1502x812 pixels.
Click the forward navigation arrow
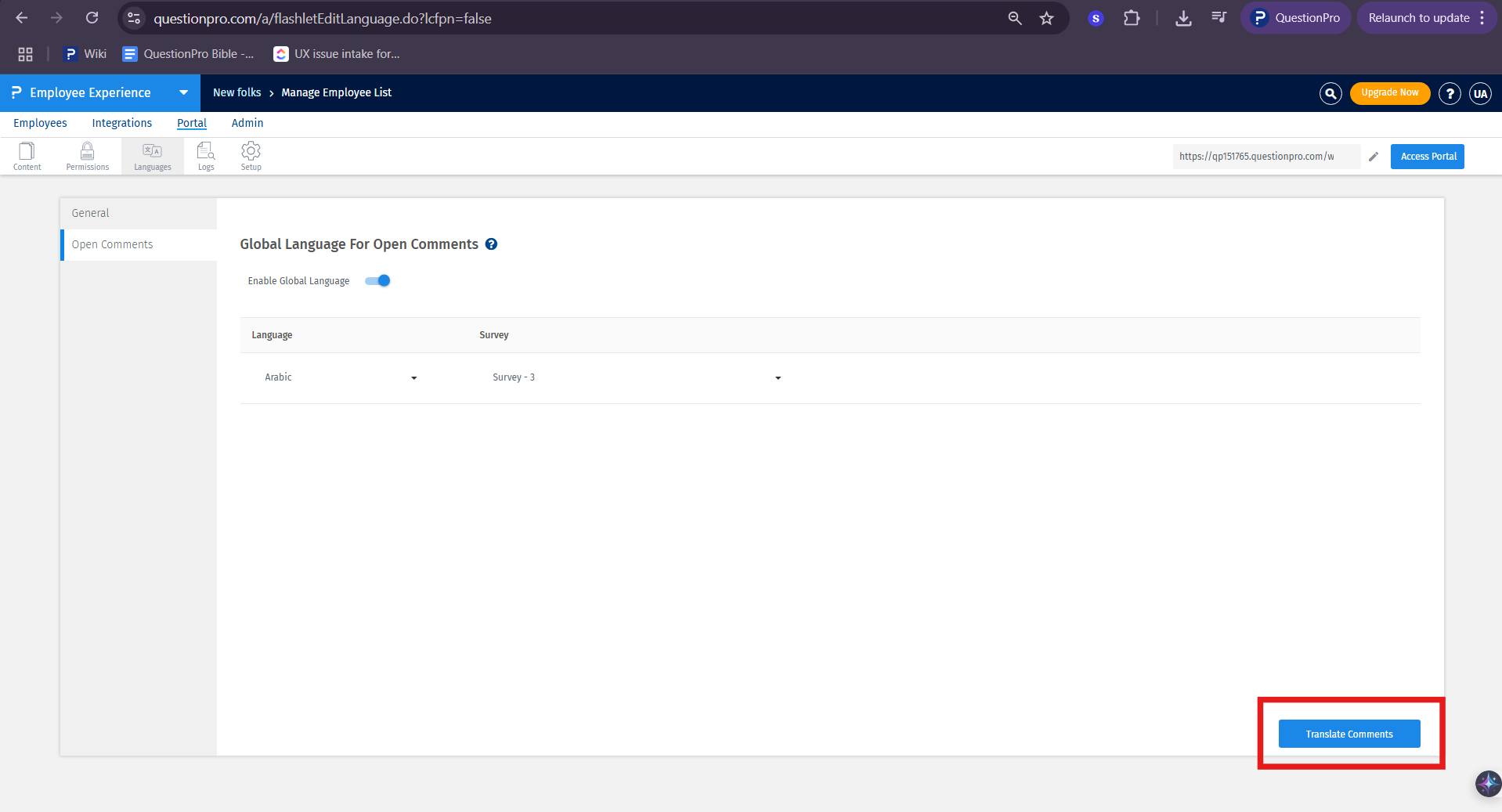tap(56, 18)
